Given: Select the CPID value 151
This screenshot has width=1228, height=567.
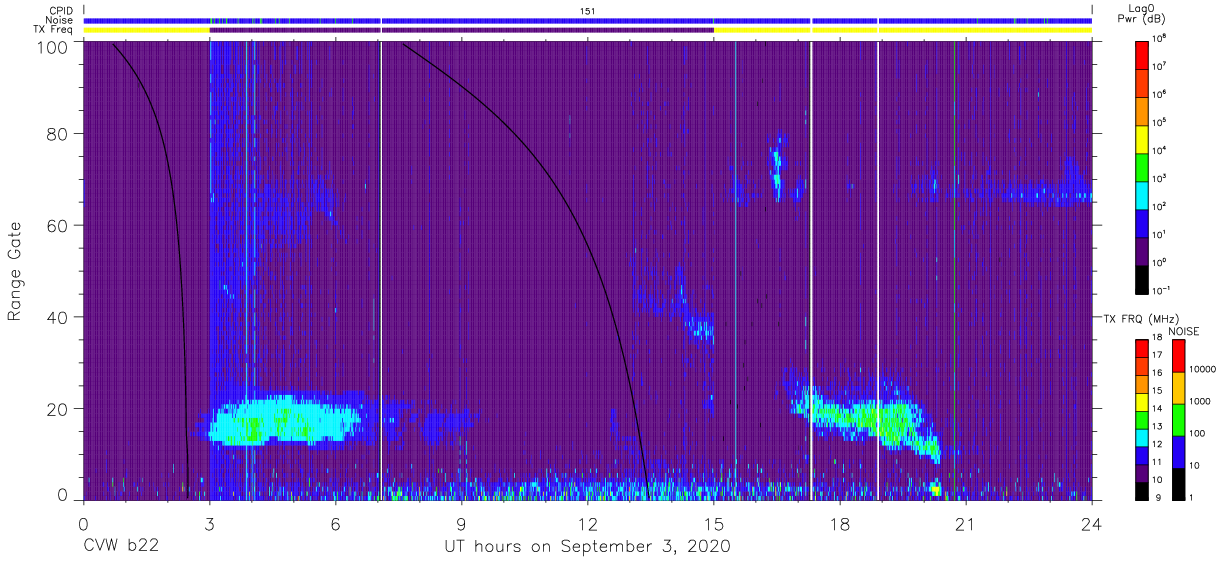Looking at the screenshot, I should (587, 11).
